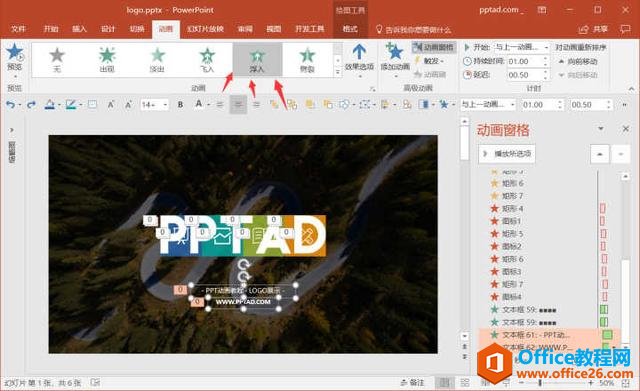Image resolution: width=640 pixels, height=391 pixels.
Task: Toggle center text alignment (highlighted)
Action: pos(238,105)
